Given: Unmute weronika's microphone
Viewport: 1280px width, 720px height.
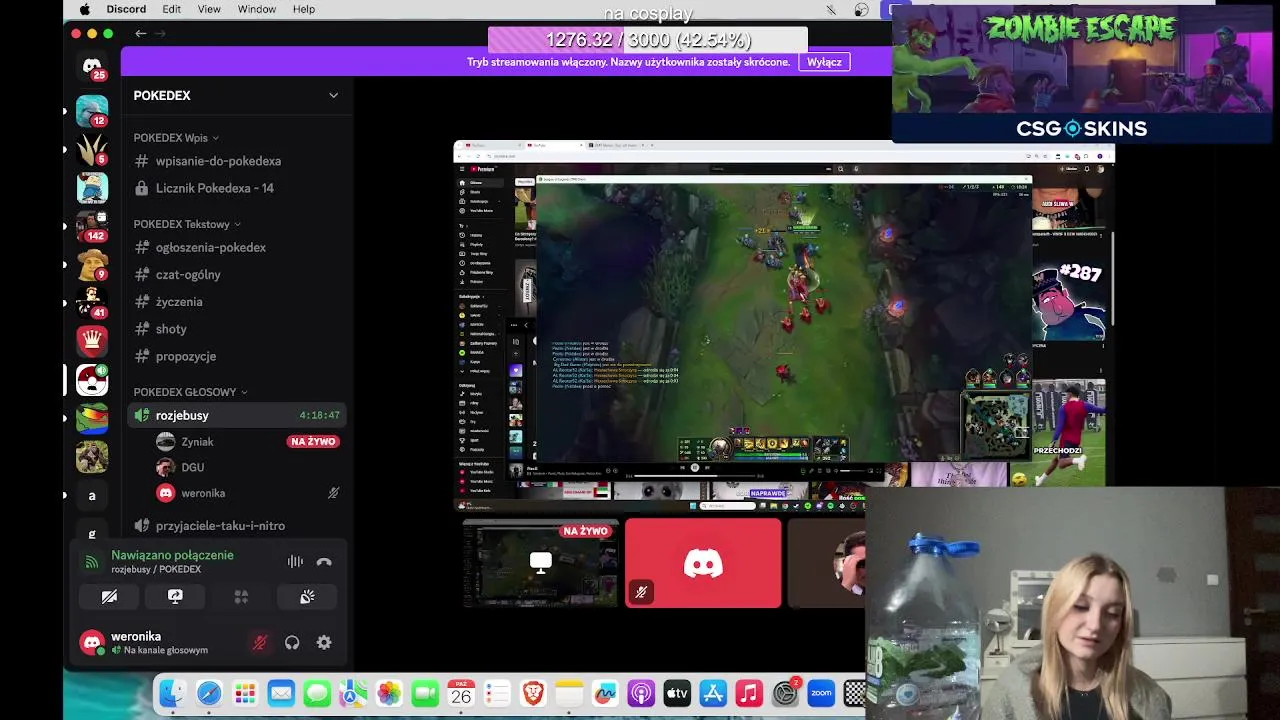Looking at the screenshot, I should [x=259, y=643].
